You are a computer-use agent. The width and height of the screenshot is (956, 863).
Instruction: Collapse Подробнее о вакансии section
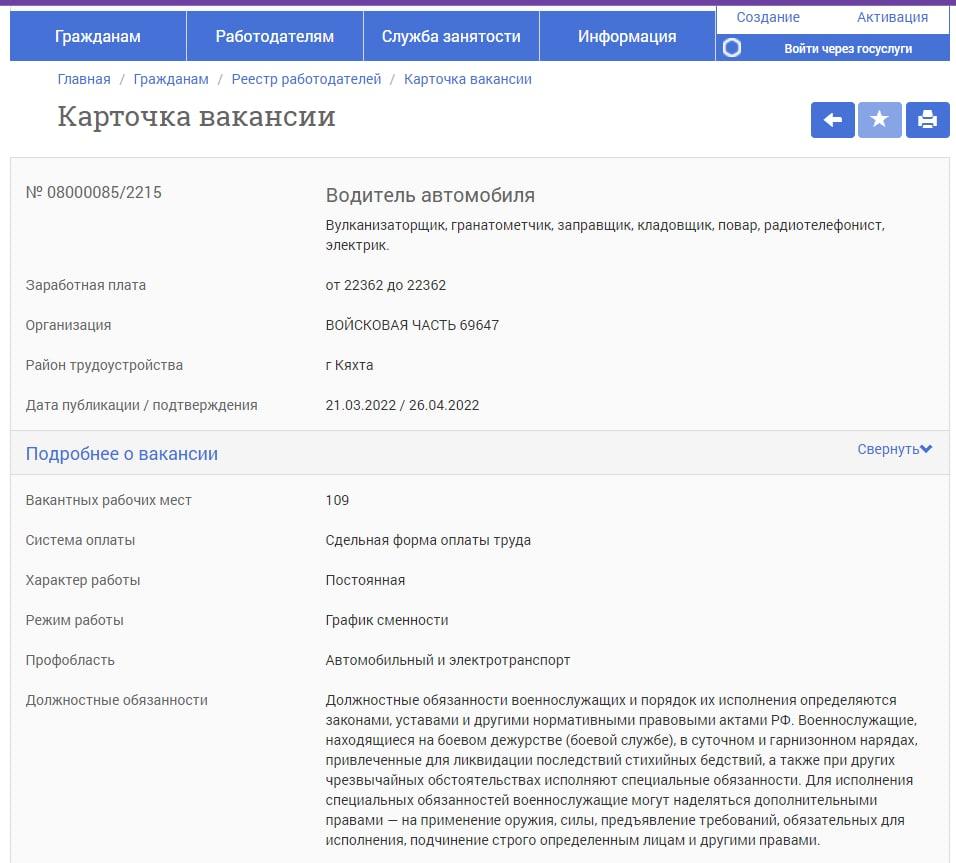(892, 450)
